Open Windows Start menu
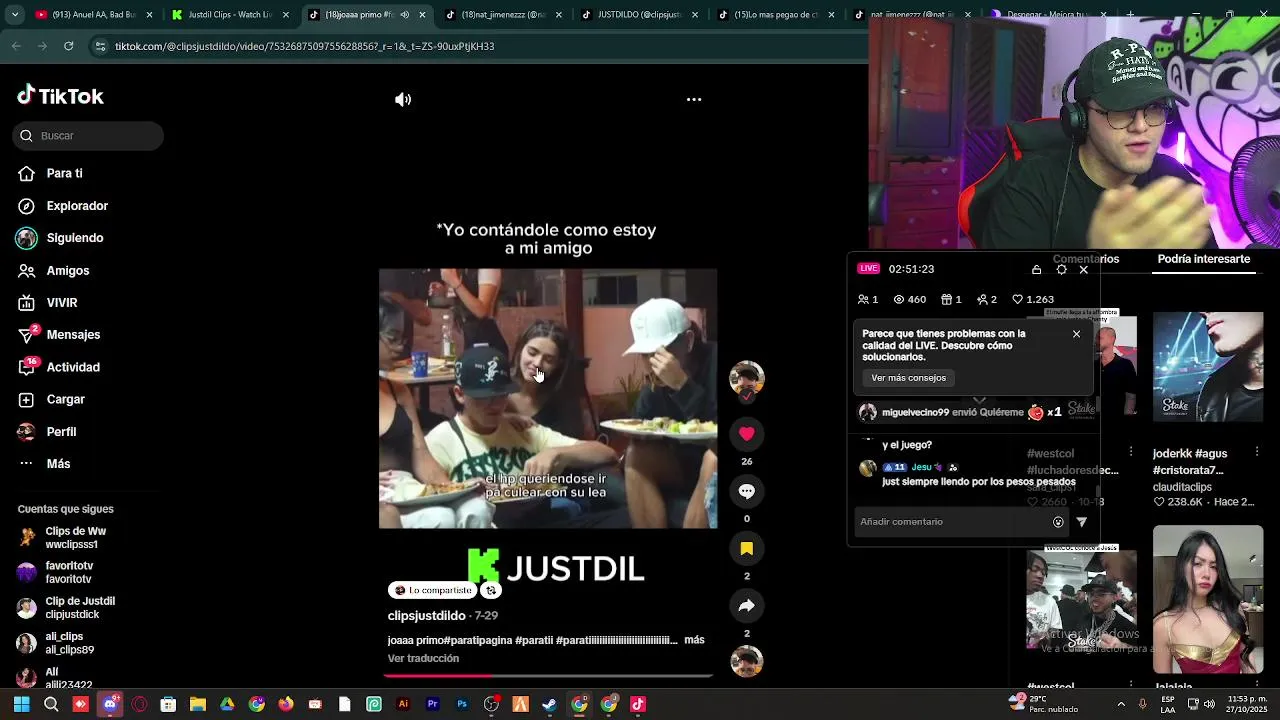Viewport: 1280px width, 720px height. (x=21, y=704)
